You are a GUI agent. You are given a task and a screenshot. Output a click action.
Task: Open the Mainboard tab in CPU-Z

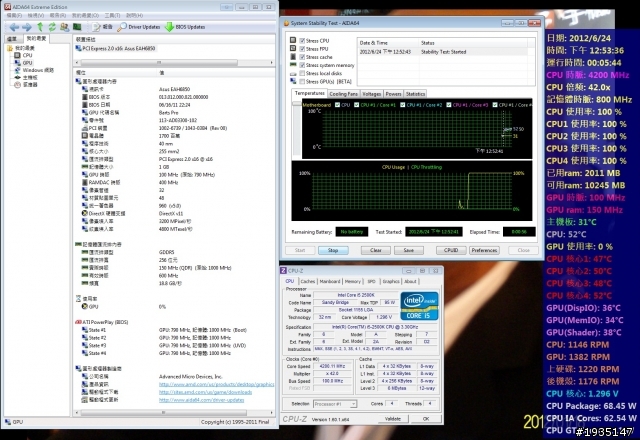pos(329,282)
